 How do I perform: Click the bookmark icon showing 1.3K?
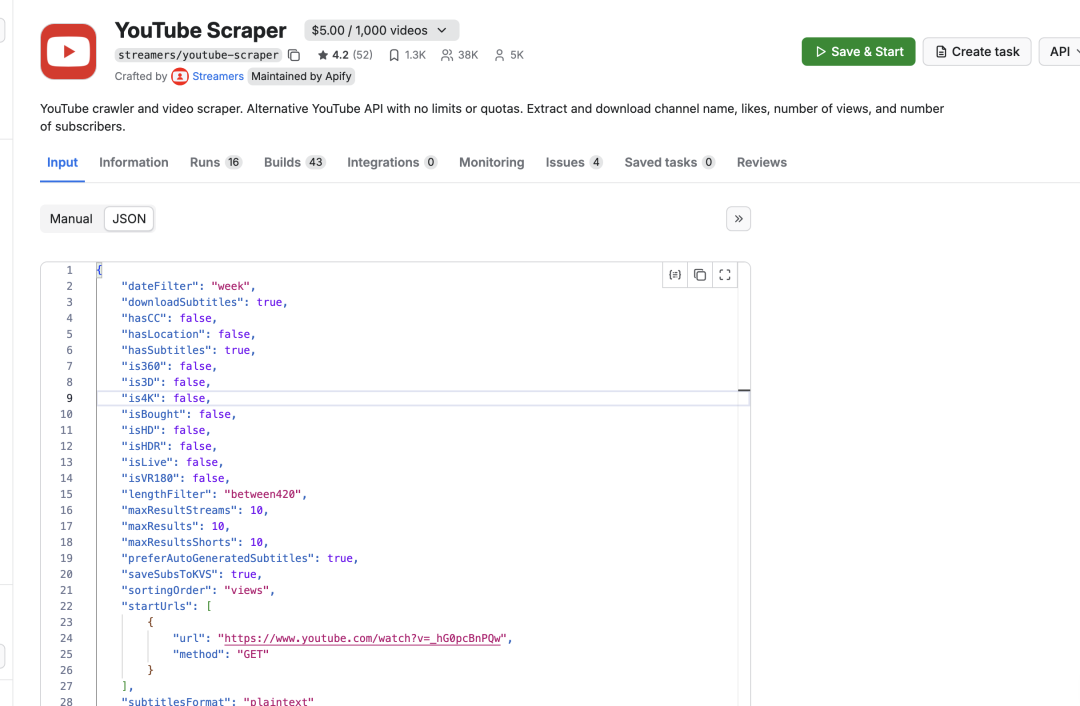pos(394,55)
